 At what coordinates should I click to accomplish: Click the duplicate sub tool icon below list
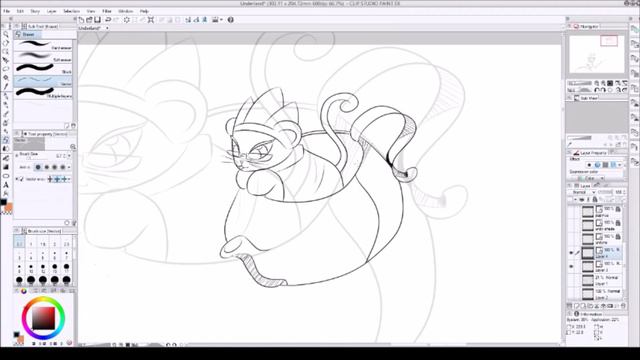67,126
